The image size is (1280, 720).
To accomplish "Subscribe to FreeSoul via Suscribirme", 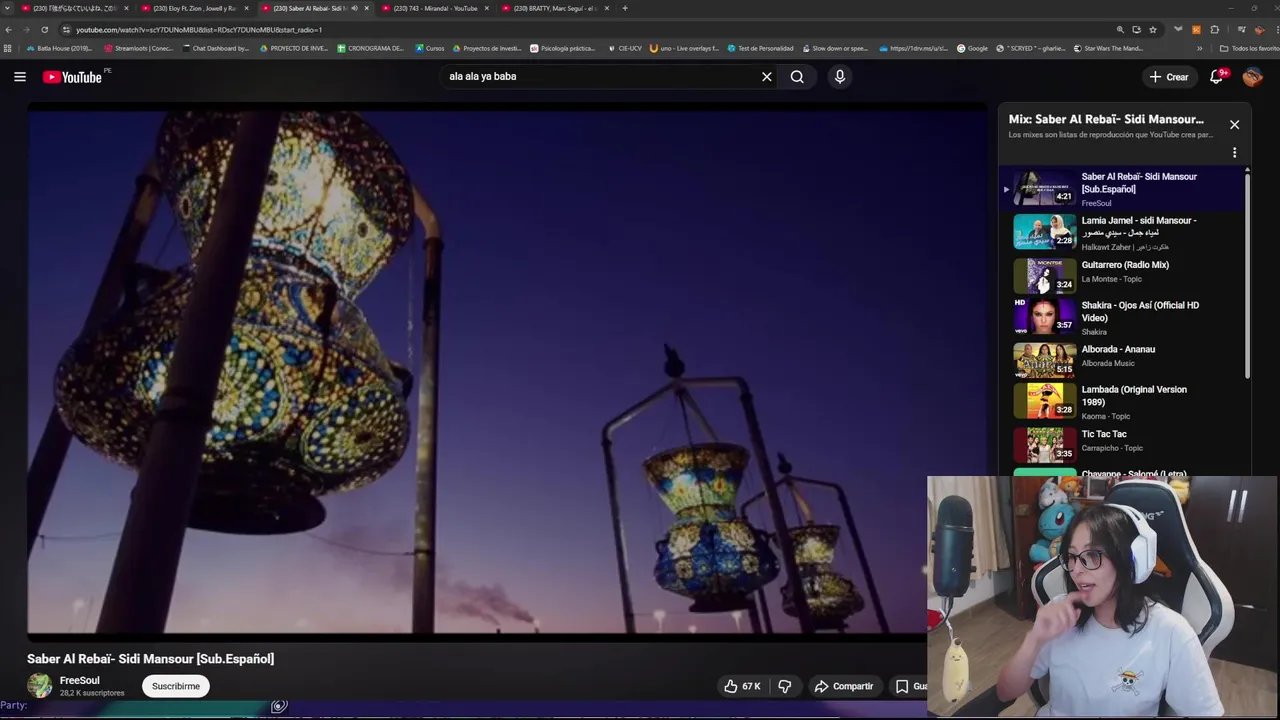I will pos(176,686).
